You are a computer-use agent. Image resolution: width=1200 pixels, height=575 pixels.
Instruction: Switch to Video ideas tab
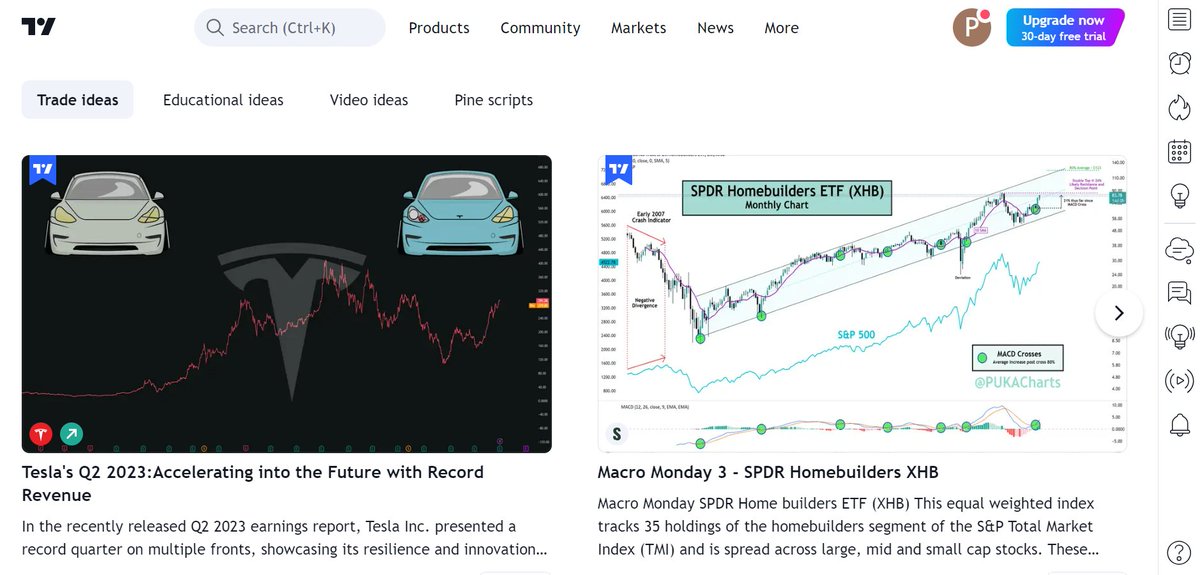tap(369, 100)
